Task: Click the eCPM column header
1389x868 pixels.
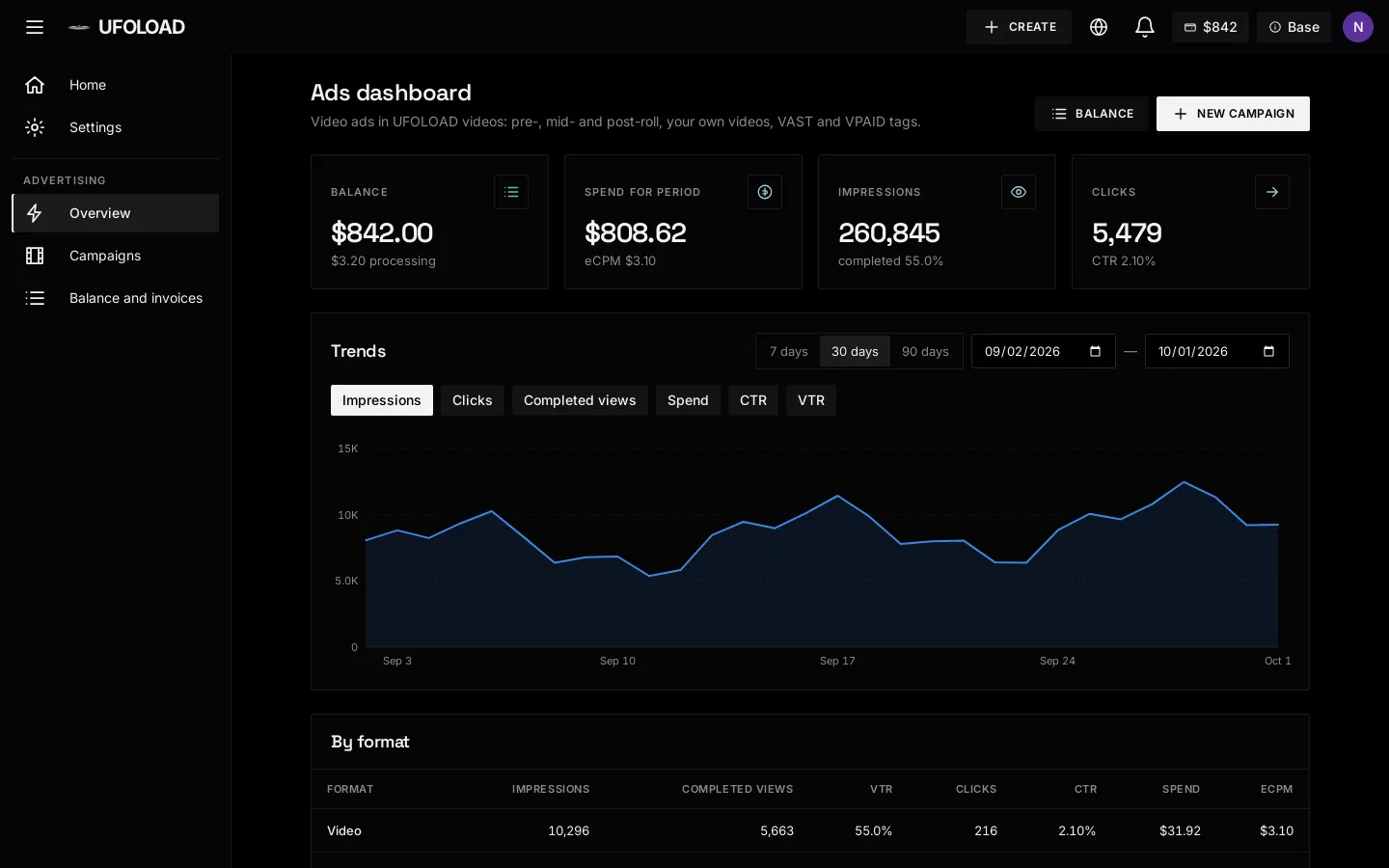Action: click(1276, 789)
